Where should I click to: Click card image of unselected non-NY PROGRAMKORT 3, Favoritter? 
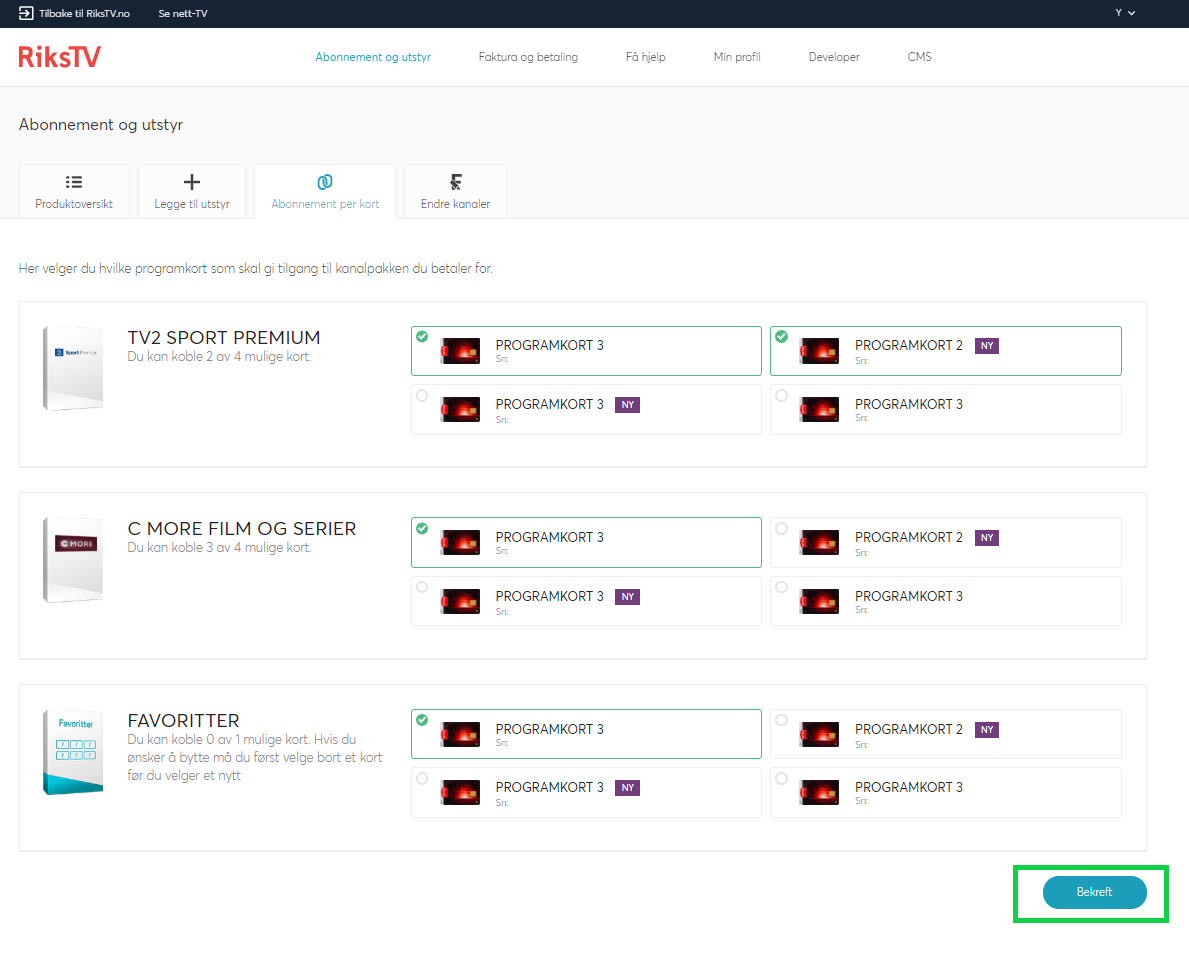820,792
